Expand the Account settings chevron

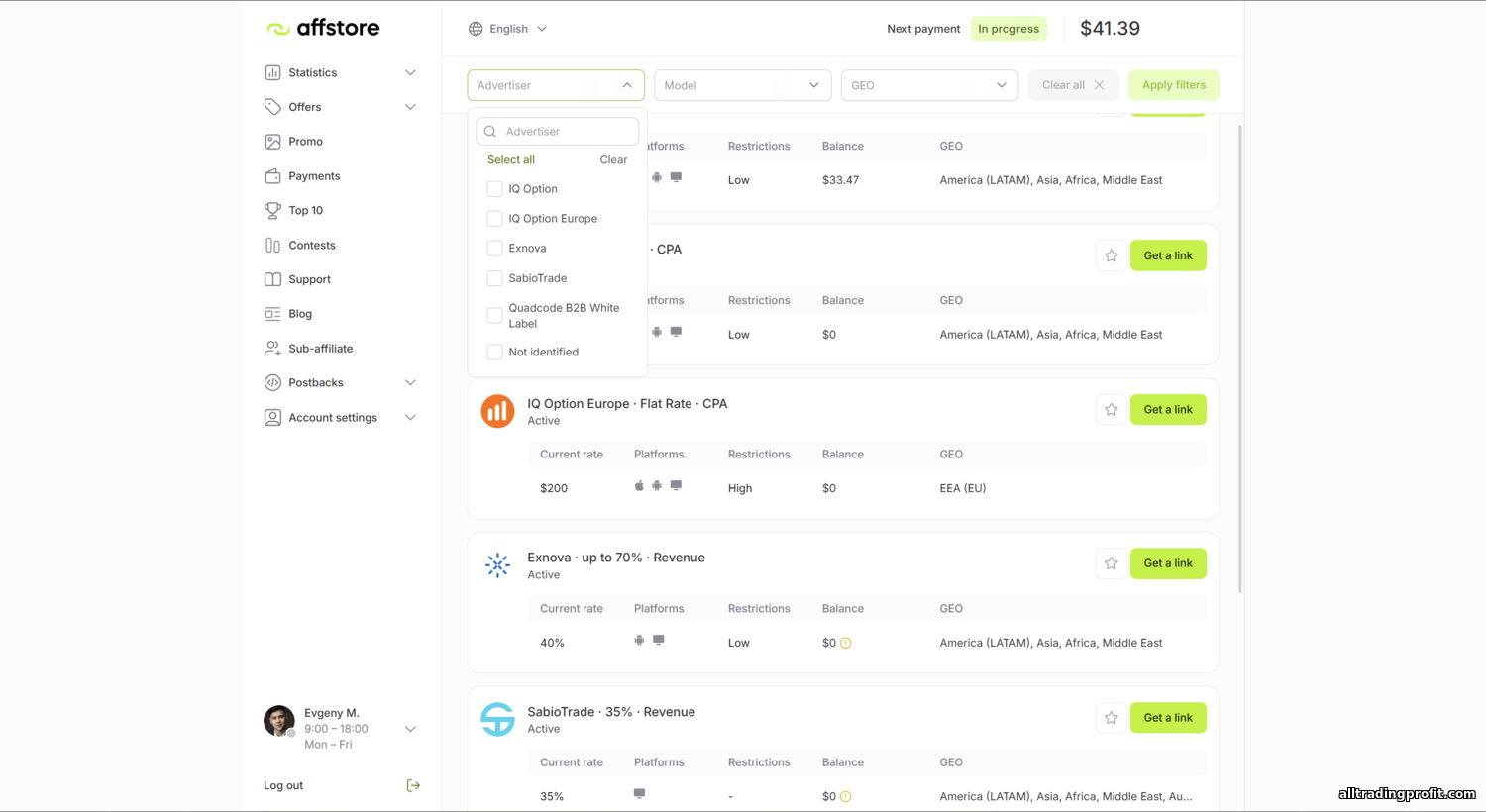410,418
